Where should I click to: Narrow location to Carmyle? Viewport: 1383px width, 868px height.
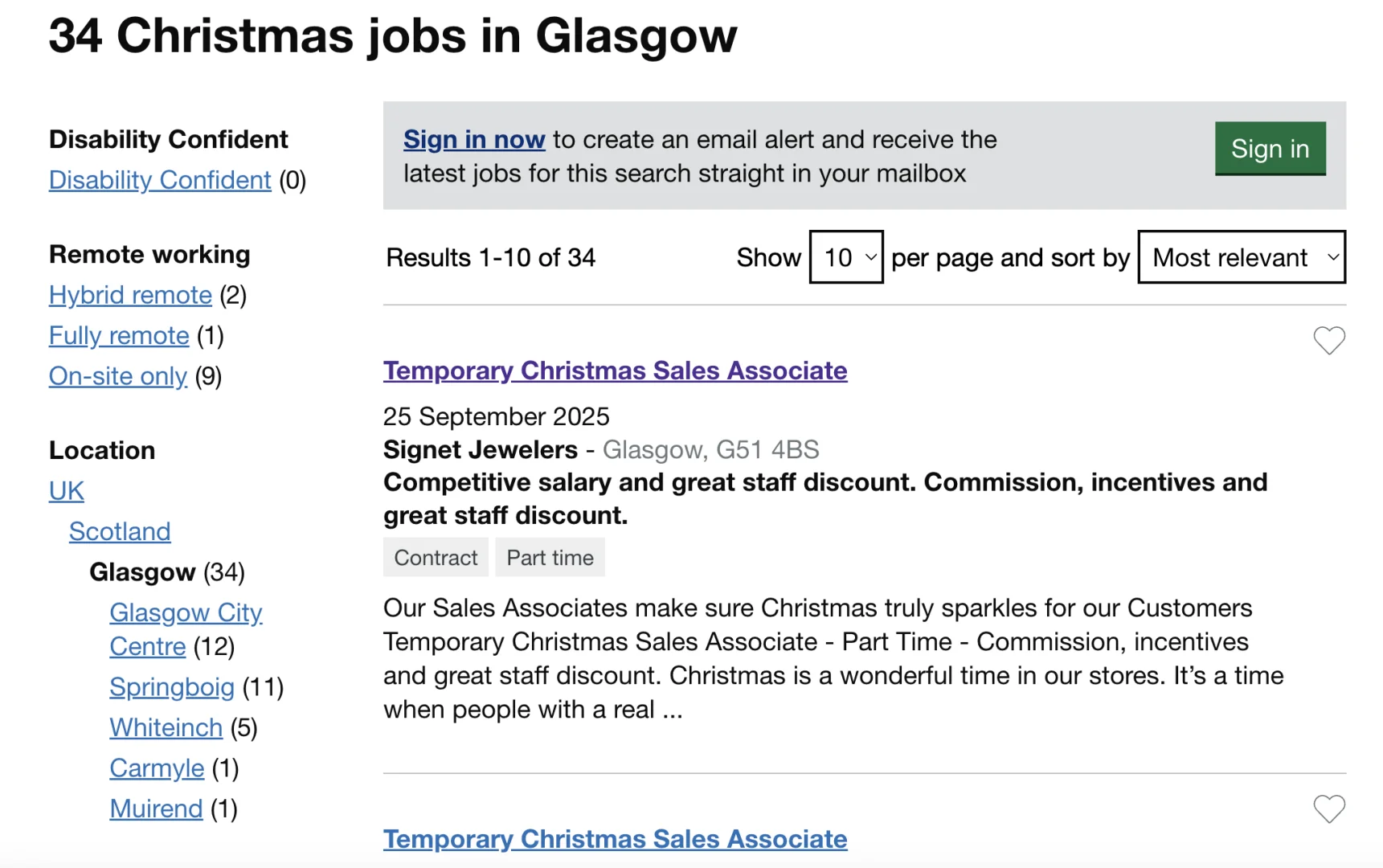point(157,768)
